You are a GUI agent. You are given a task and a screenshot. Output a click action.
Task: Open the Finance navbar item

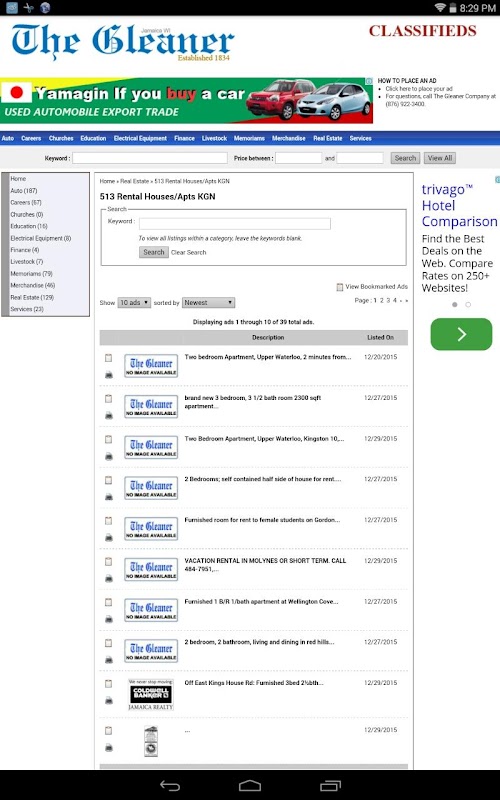pyautogui.click(x=184, y=138)
